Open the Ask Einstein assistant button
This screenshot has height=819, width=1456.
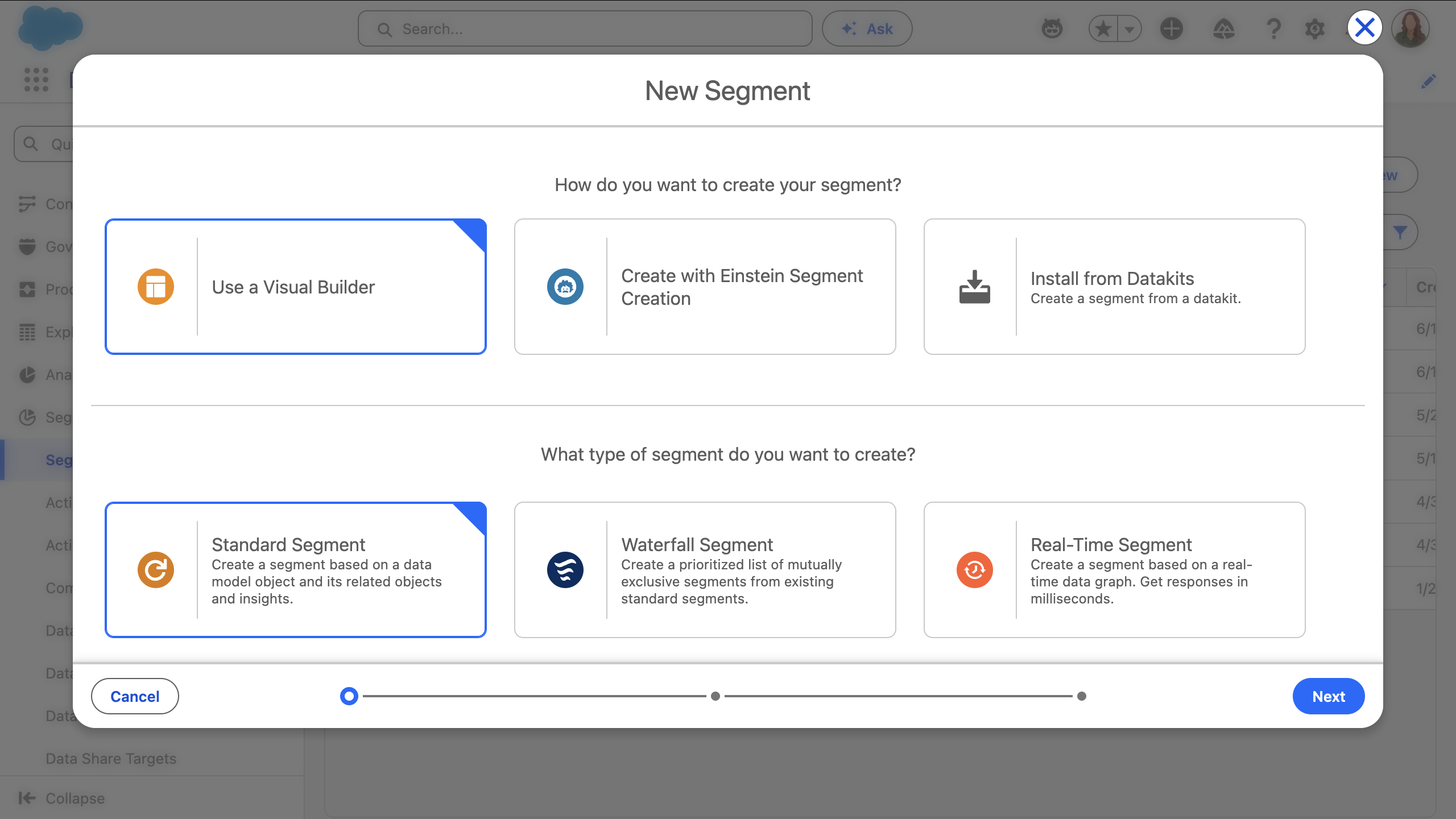[867, 28]
